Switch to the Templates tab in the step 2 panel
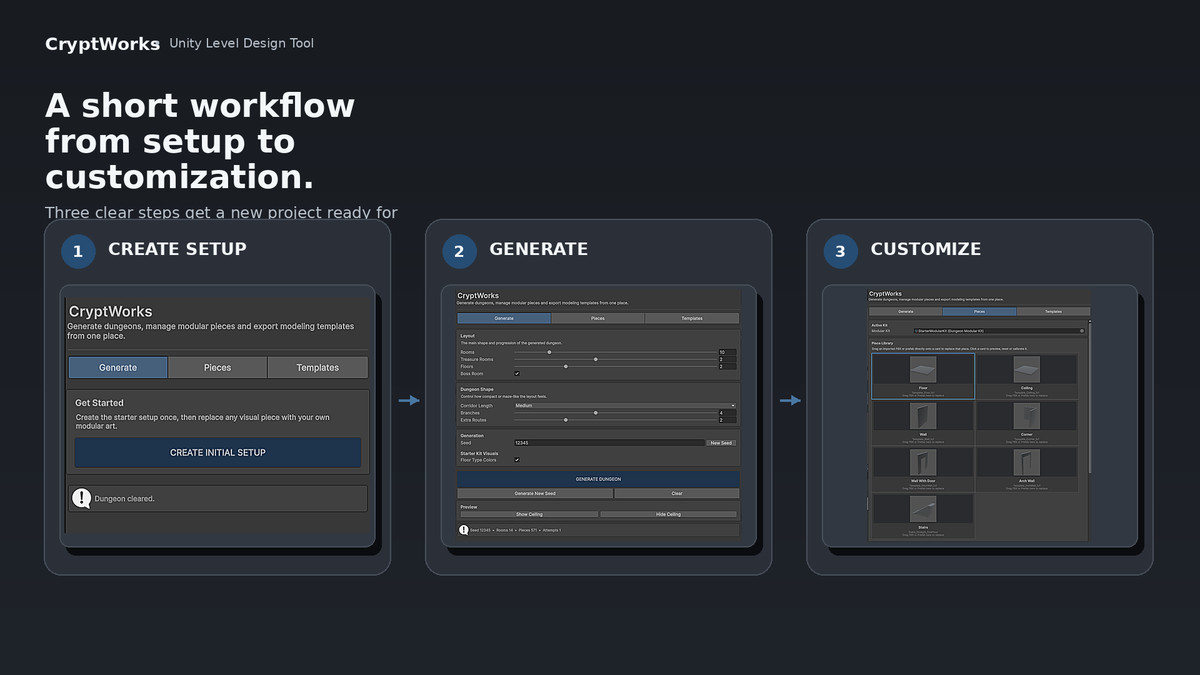The width and height of the screenshot is (1200, 675). (692, 318)
